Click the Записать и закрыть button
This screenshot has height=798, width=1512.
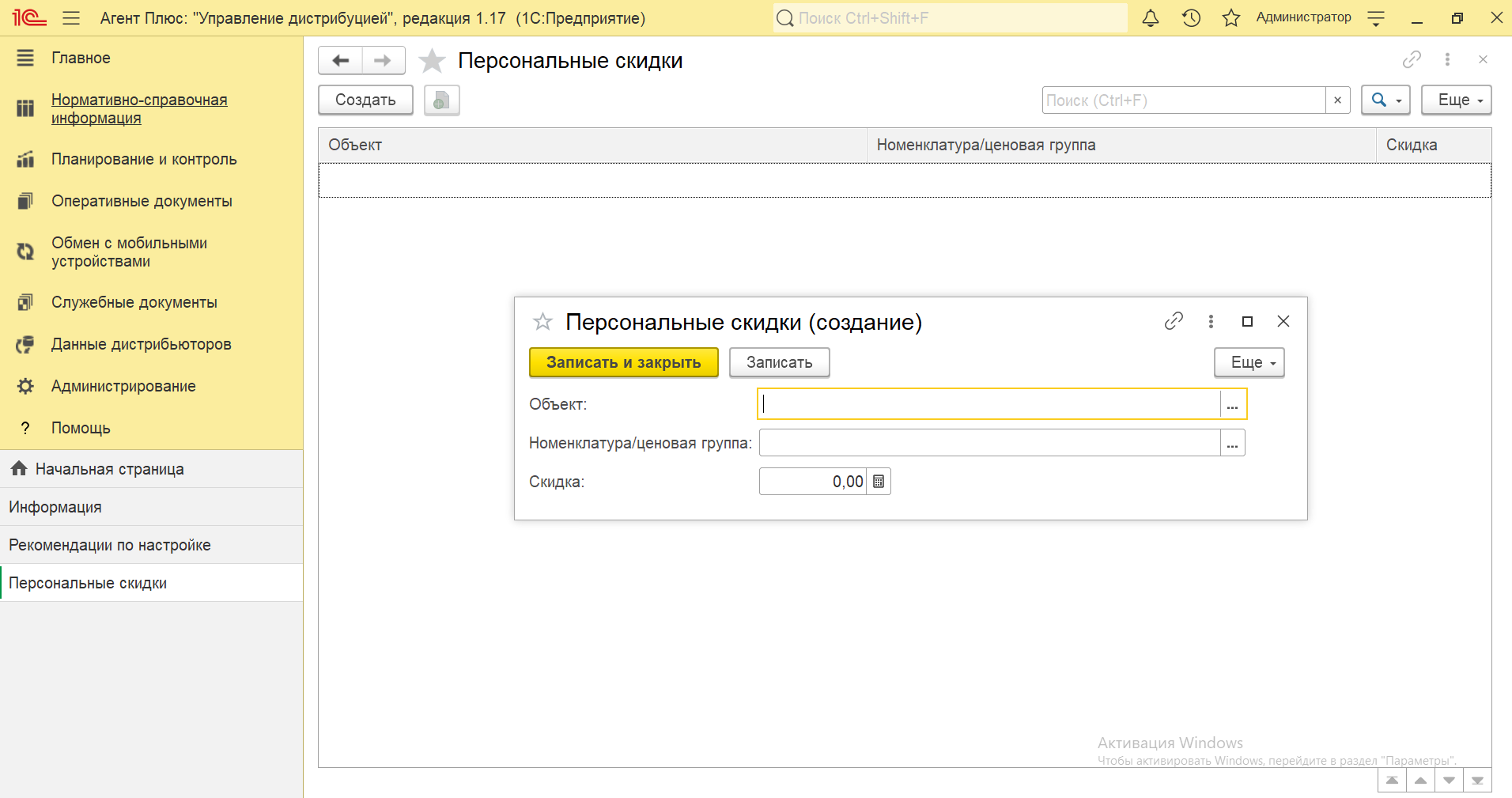623,362
